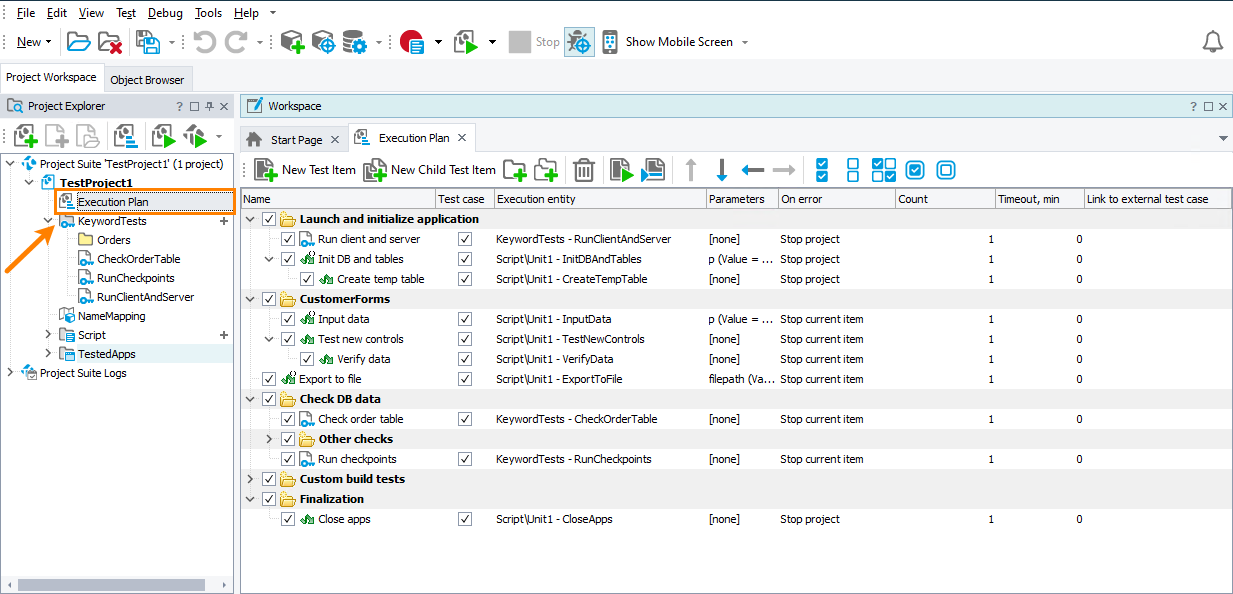Delete the selected execution plan item
The image size is (1233, 594).
584,170
